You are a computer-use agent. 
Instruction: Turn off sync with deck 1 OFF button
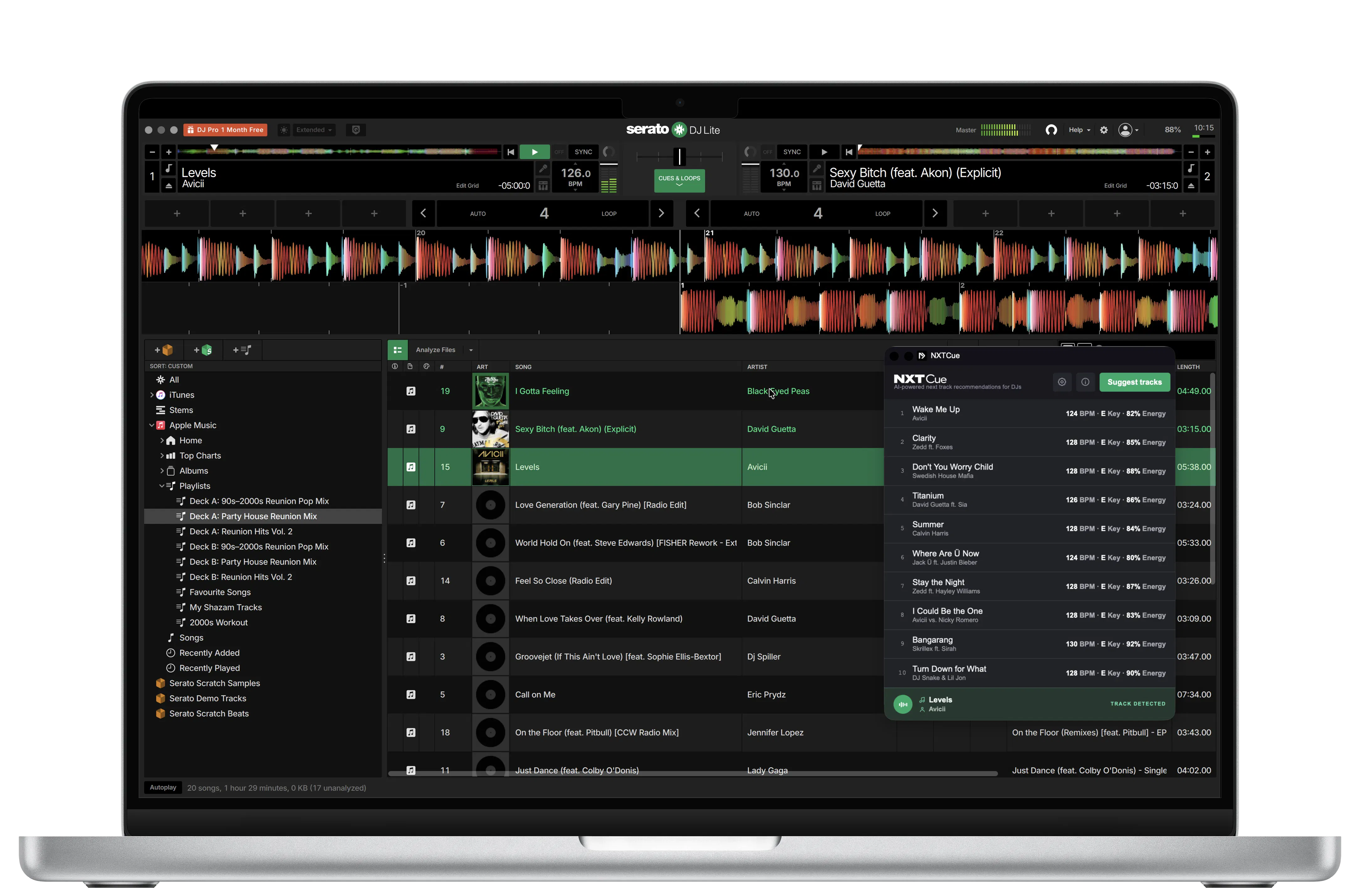[559, 152]
